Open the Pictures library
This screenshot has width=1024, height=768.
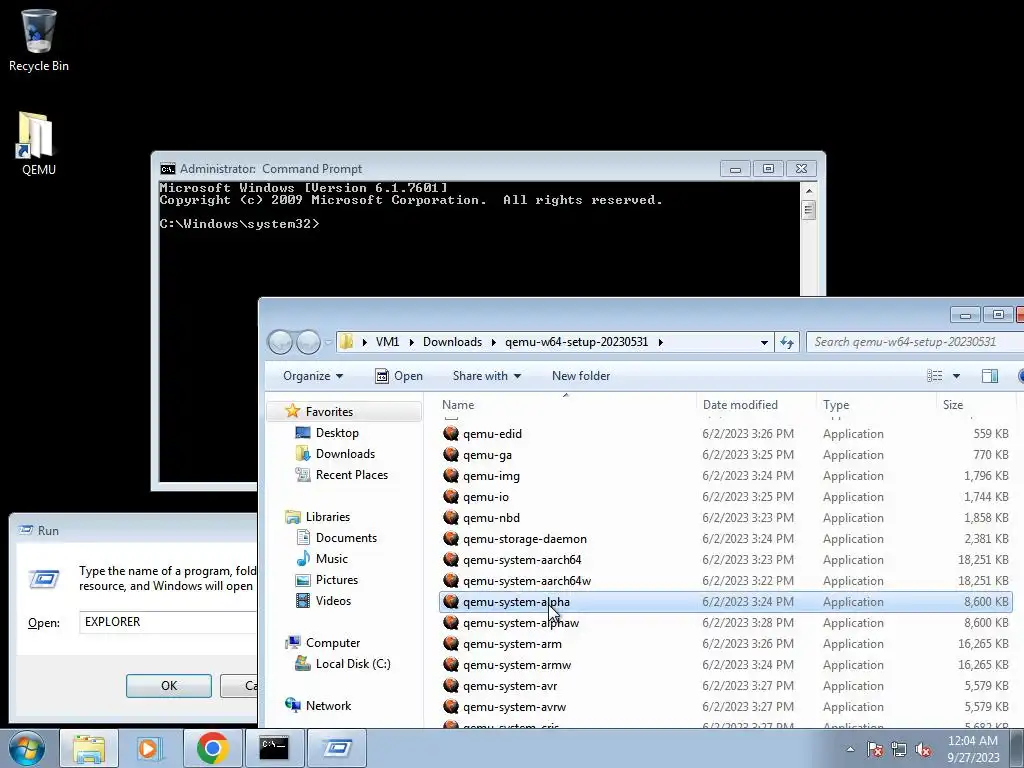click(x=337, y=580)
